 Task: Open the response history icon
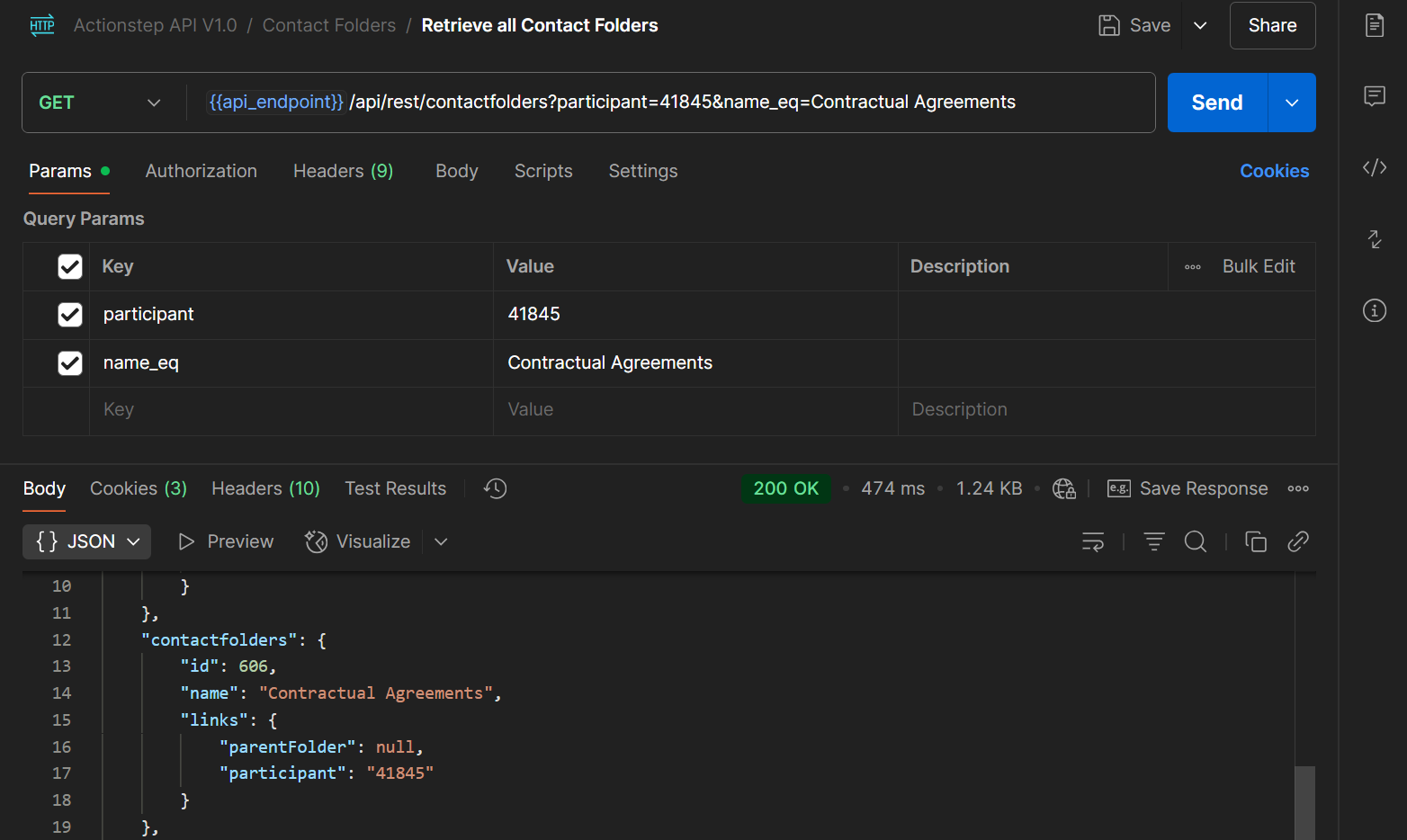coord(495,488)
